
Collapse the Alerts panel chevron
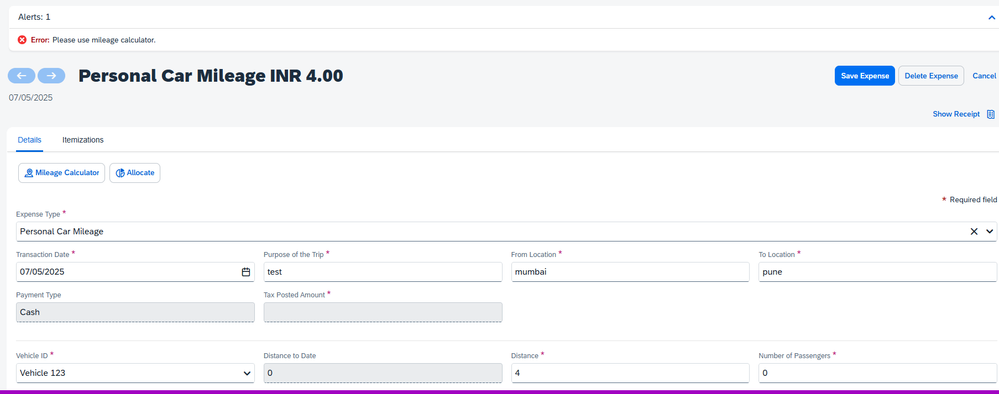(991, 18)
